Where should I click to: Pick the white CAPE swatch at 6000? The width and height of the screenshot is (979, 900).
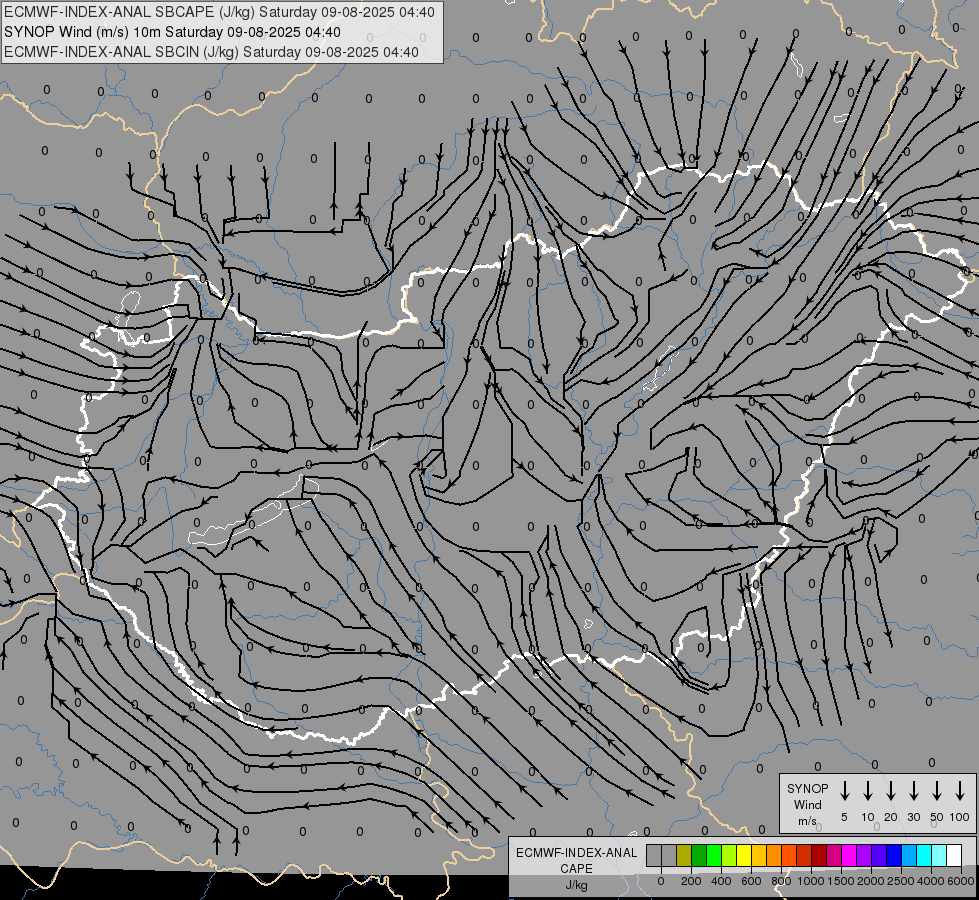953,855
